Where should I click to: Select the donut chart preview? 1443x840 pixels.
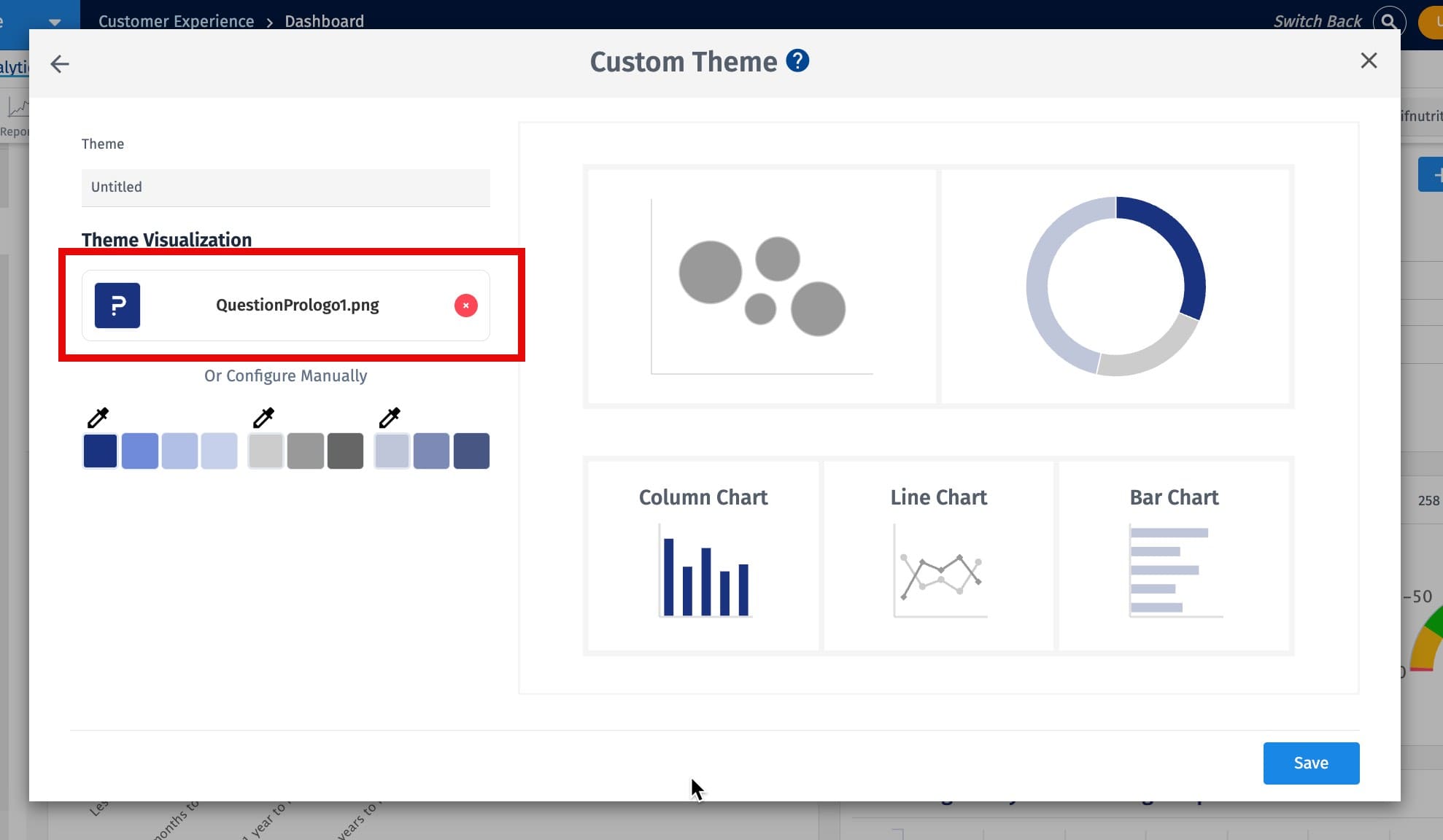point(1115,286)
